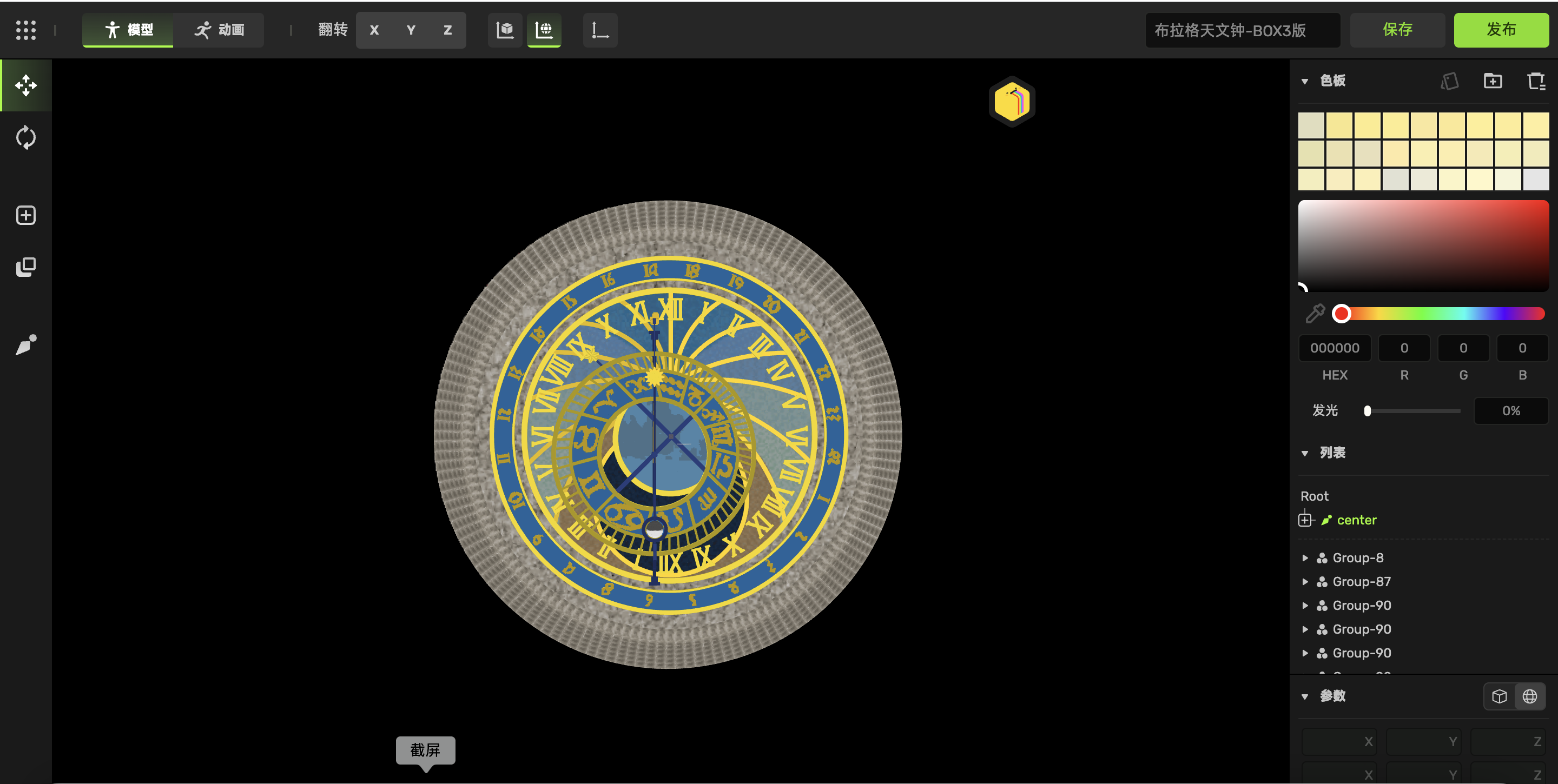Click the R value input field

1404,348
